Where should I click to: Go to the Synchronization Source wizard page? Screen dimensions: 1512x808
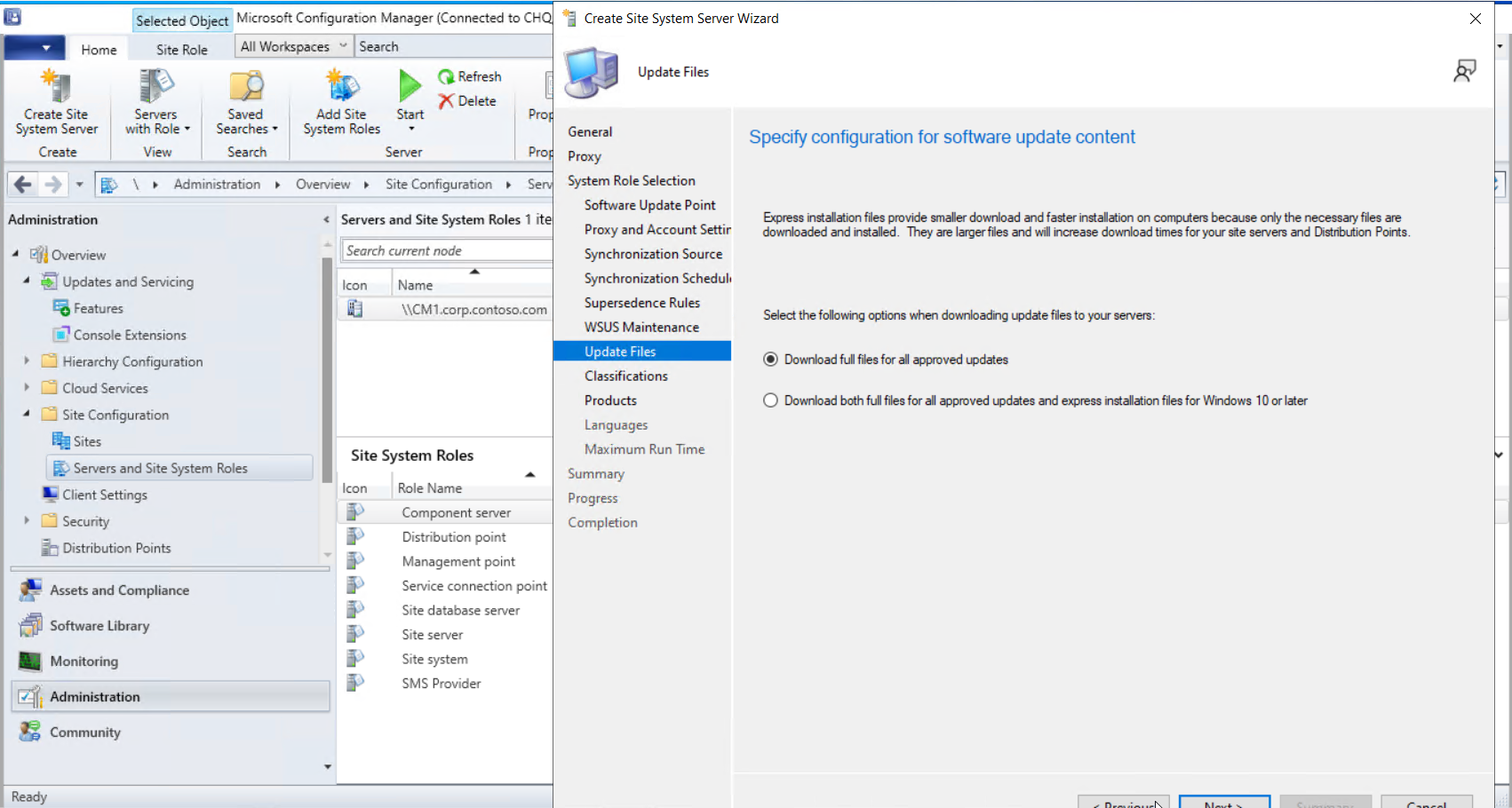(x=653, y=254)
